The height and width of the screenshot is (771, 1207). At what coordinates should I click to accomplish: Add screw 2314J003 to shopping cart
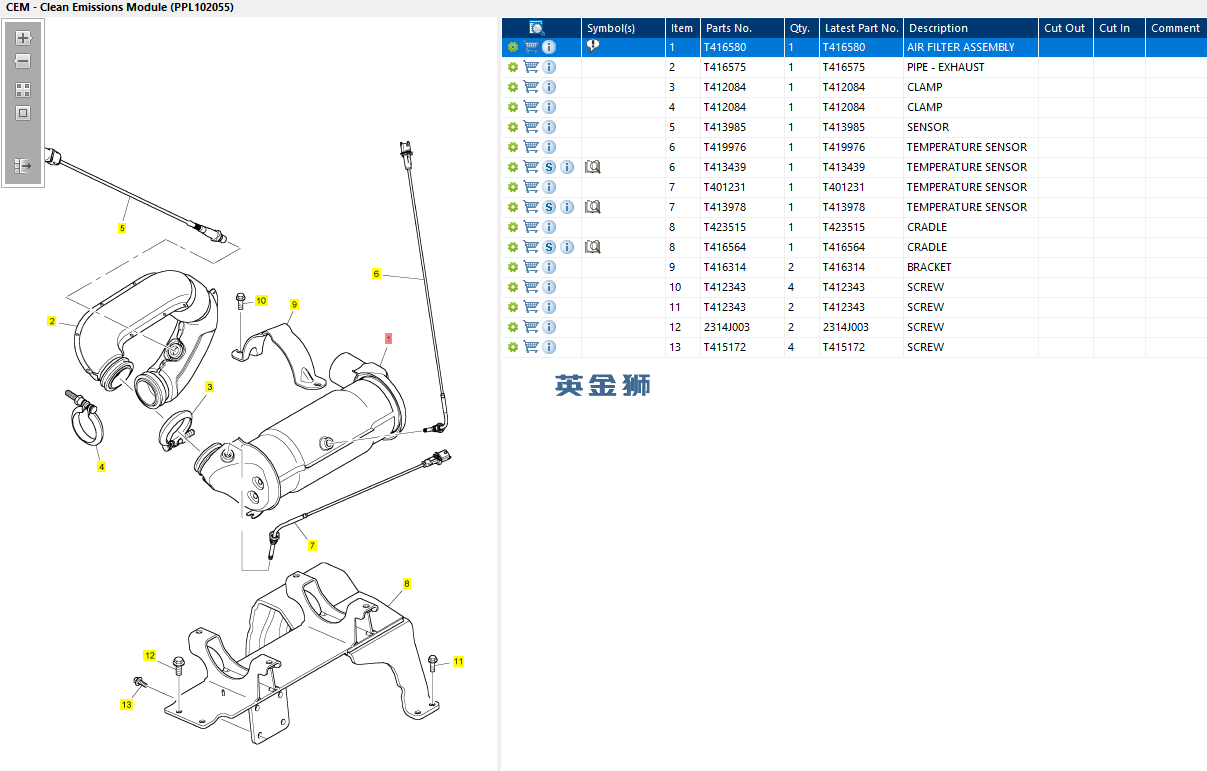click(531, 327)
